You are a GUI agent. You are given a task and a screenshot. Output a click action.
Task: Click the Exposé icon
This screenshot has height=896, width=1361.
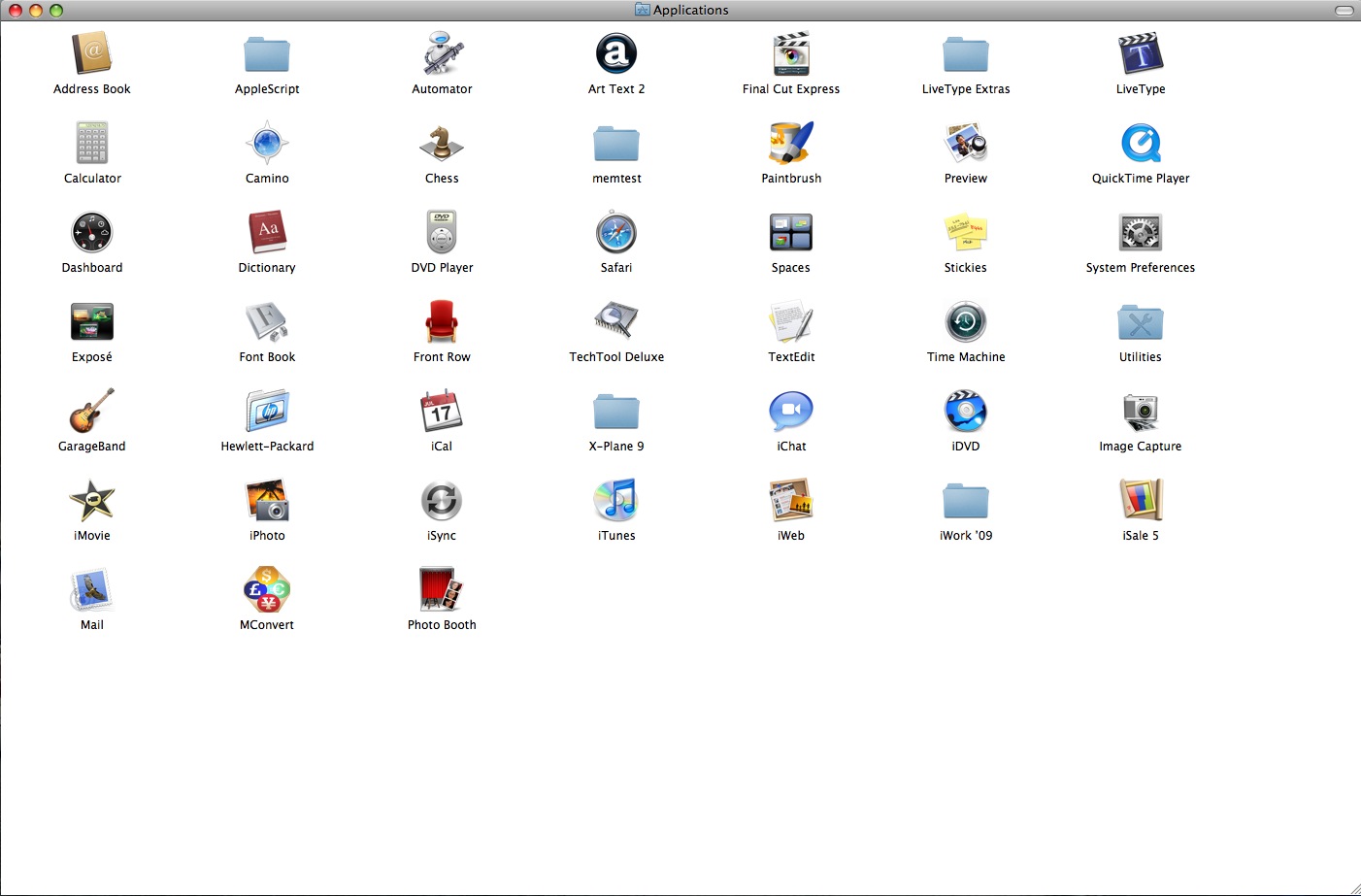click(92, 321)
